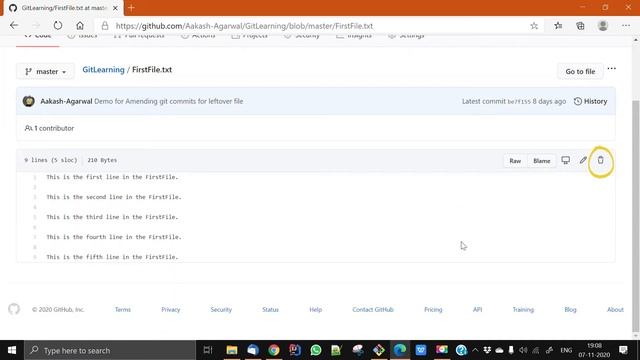Delete this file using the trash icon
Viewport: 640px width, 360px height.
tap(600, 160)
